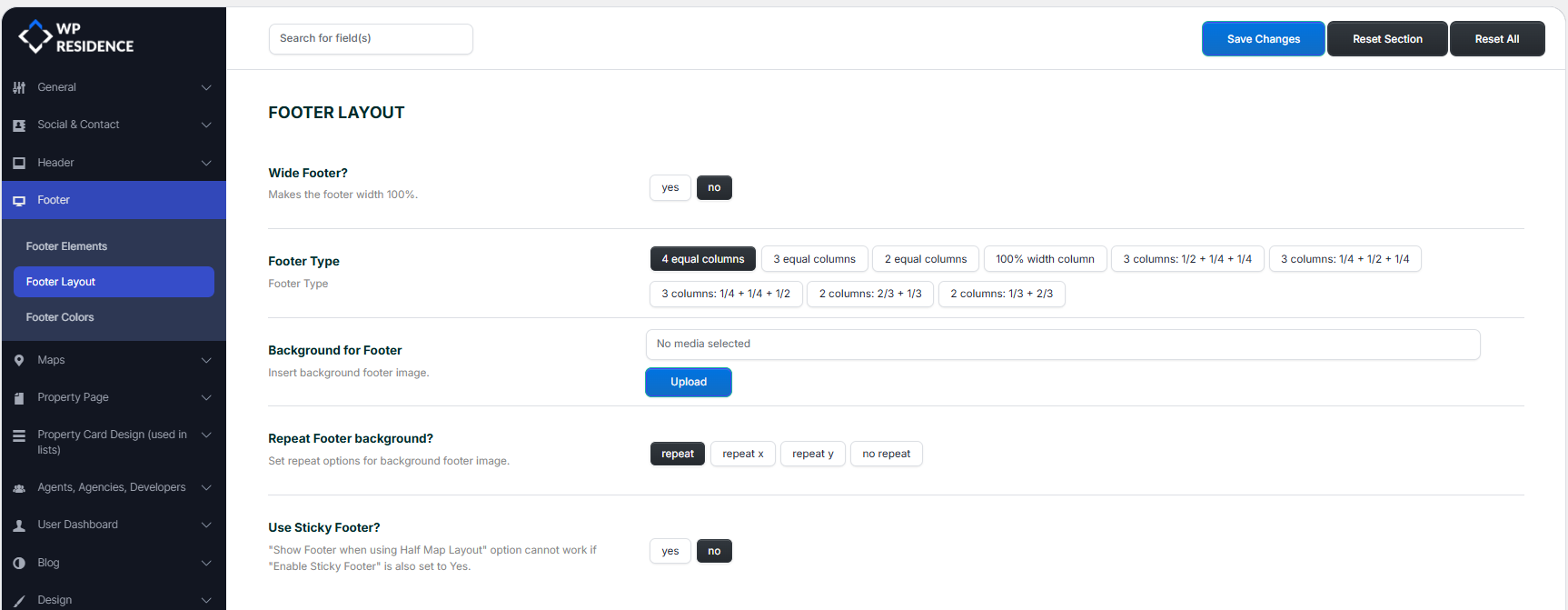Enable Use Sticky Footer with yes
This screenshot has height=610, width=1568.
coord(670,552)
